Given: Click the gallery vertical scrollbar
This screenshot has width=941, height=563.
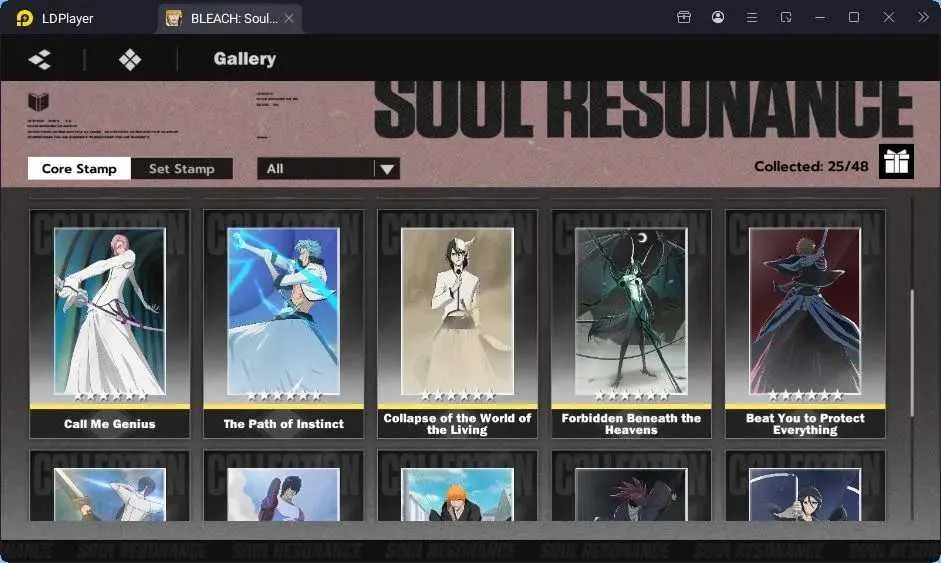Looking at the screenshot, I should tap(912, 353).
